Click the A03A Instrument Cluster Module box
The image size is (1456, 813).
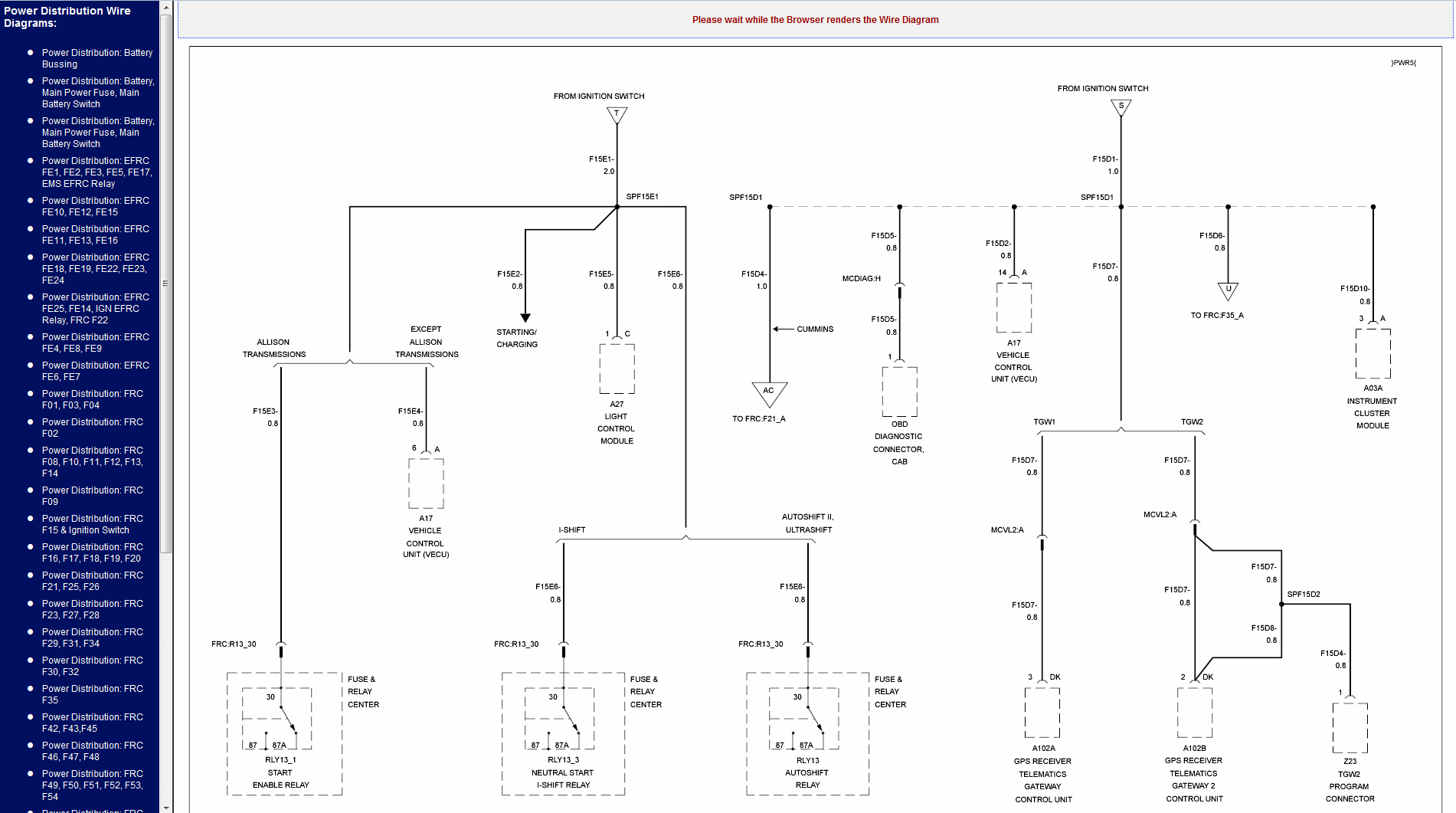point(1373,353)
